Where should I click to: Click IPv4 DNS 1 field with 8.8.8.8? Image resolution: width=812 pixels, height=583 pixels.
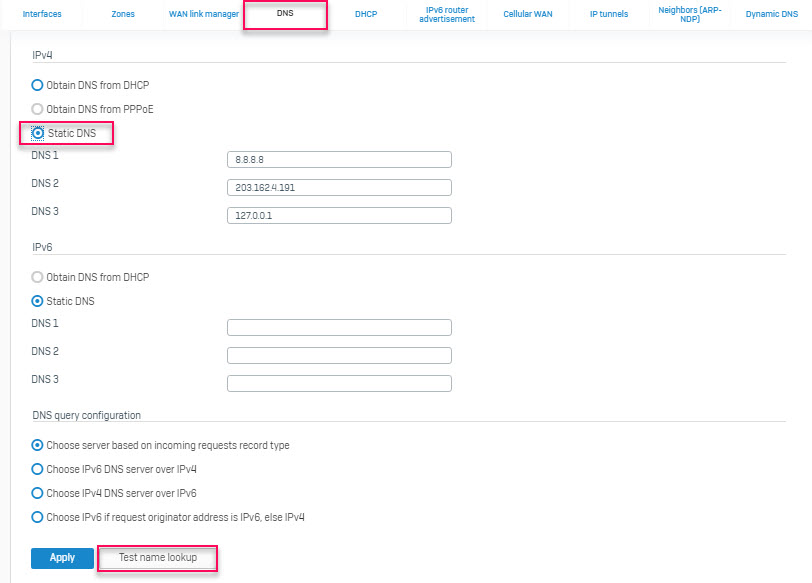(339, 159)
